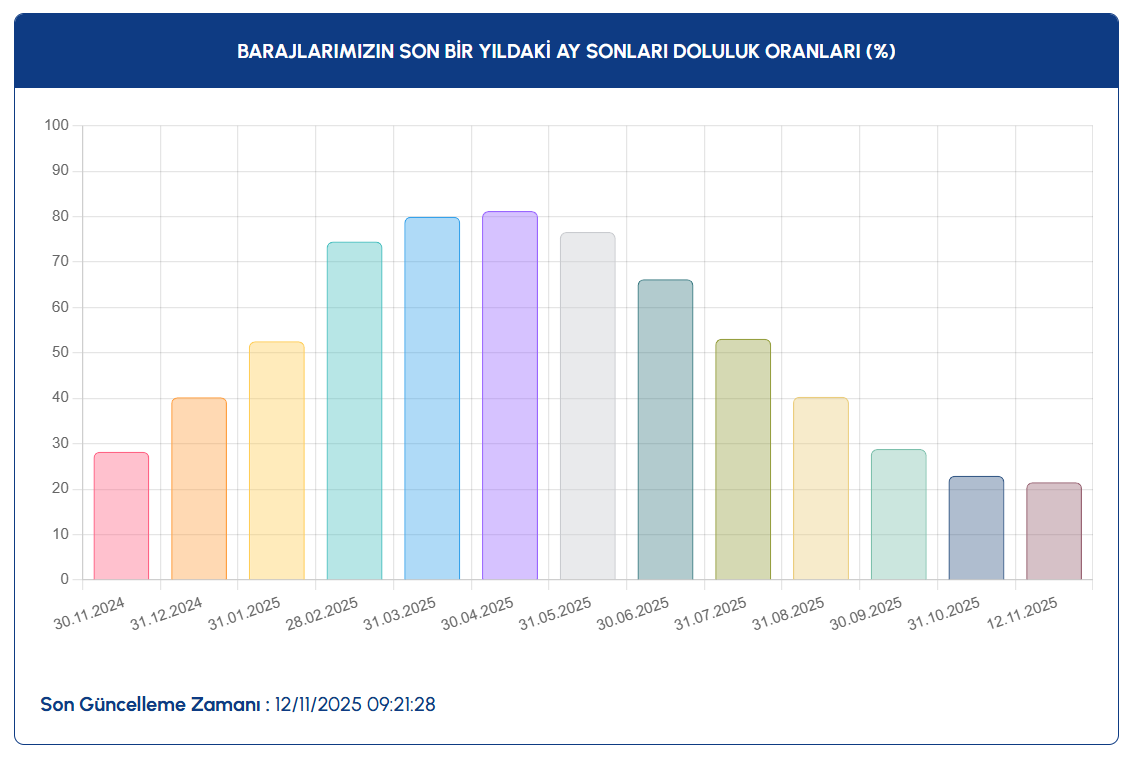Select the cream 31.08.2025 bar
Screen dimensions: 1130x760
click(821, 489)
